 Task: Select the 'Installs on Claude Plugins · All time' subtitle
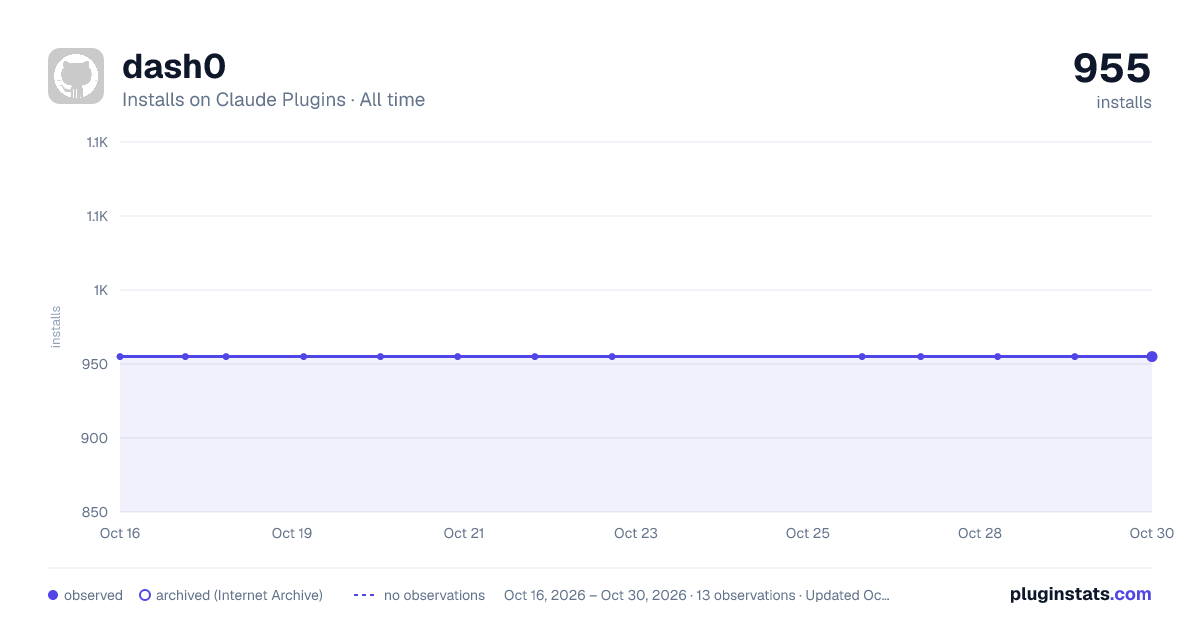pos(273,100)
